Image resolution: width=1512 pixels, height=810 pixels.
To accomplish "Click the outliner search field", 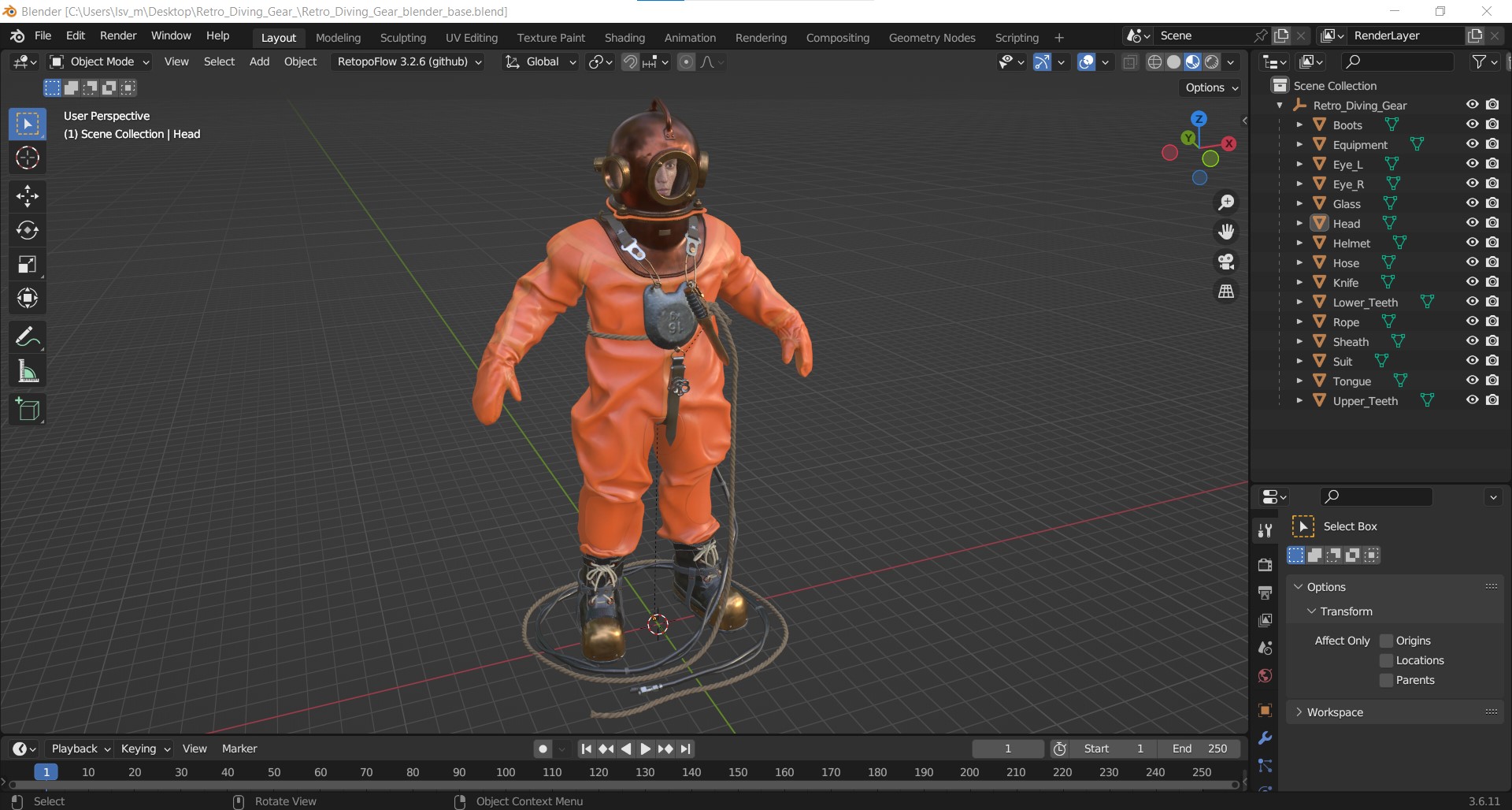I will pos(1398,61).
